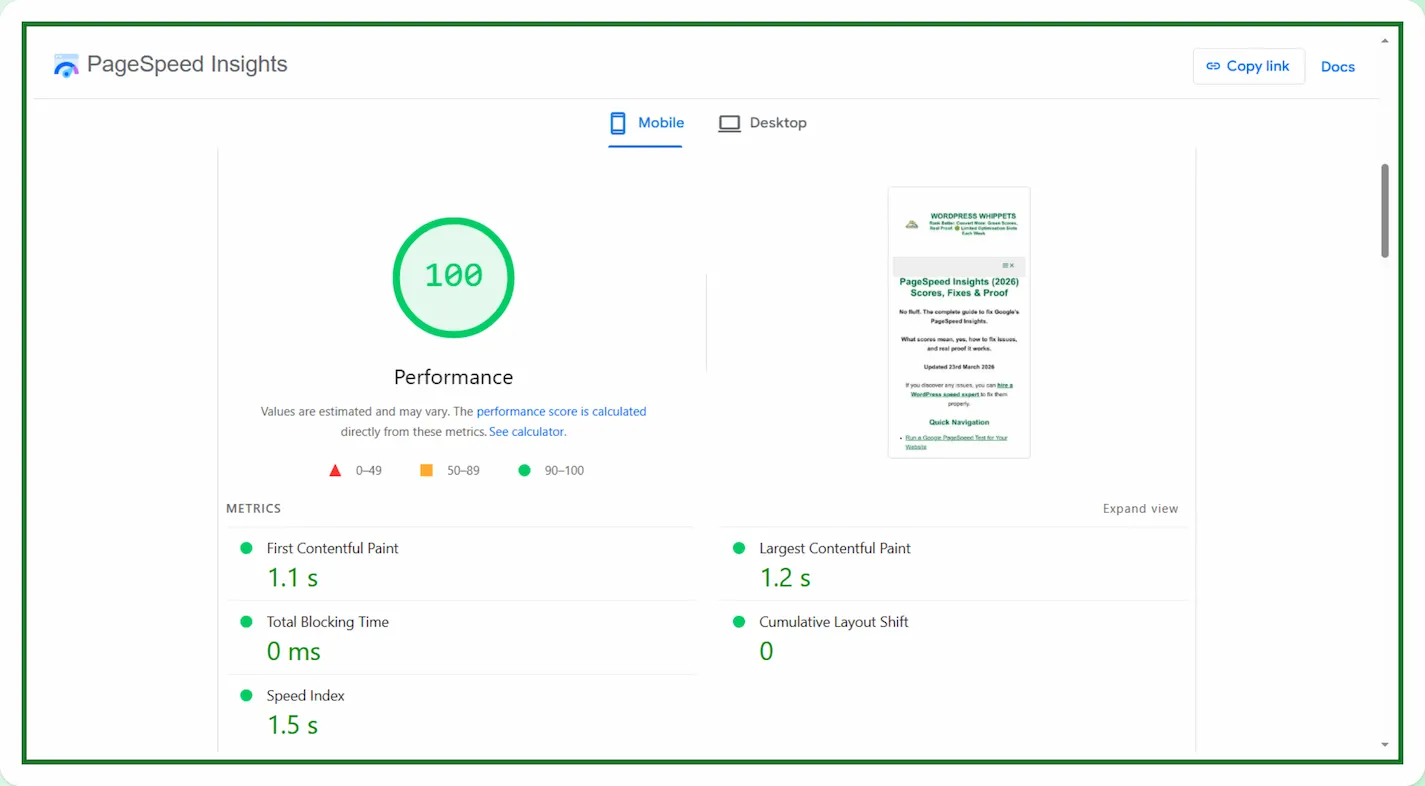Click the orange square legend icon
This screenshot has width=1425, height=786.
(426, 470)
